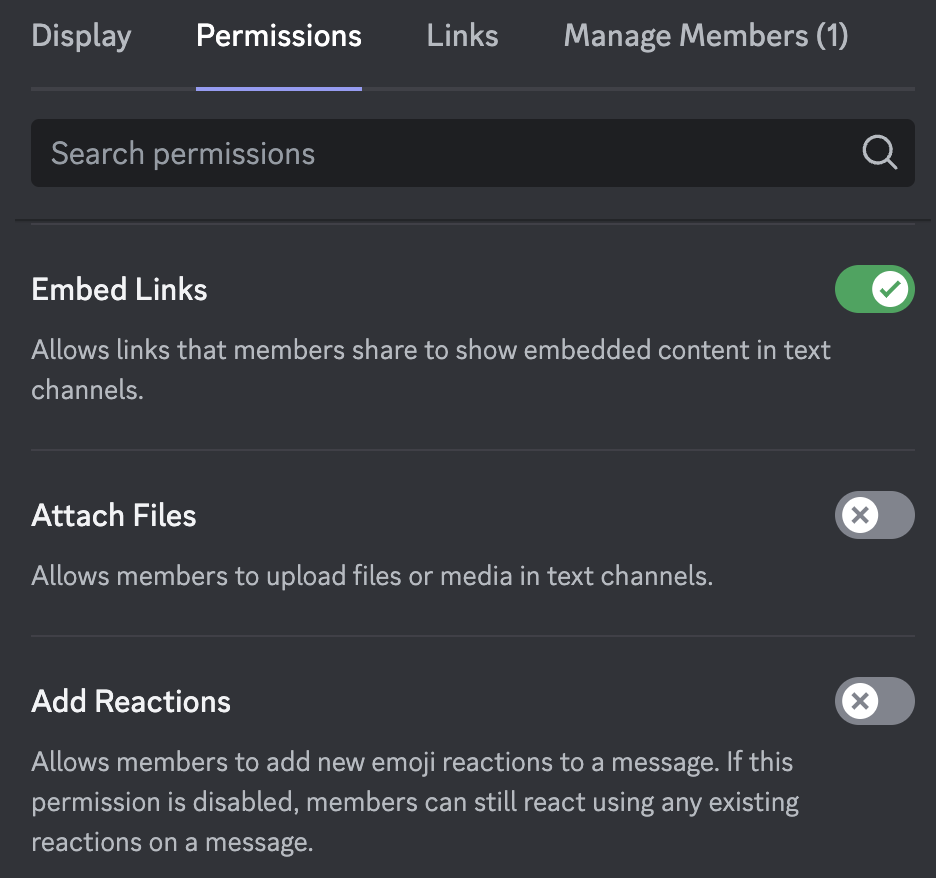Image resolution: width=936 pixels, height=878 pixels.
Task: Click the description about uploading files or media
Action: coord(372,576)
